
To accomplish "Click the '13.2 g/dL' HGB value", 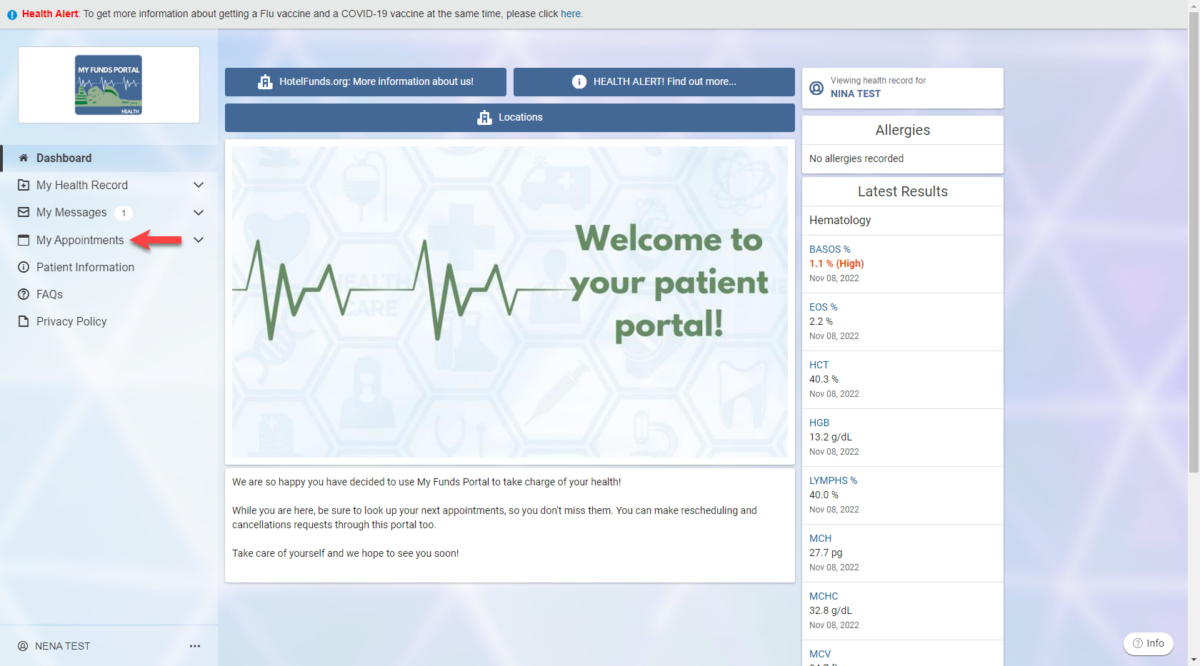I will [830, 437].
